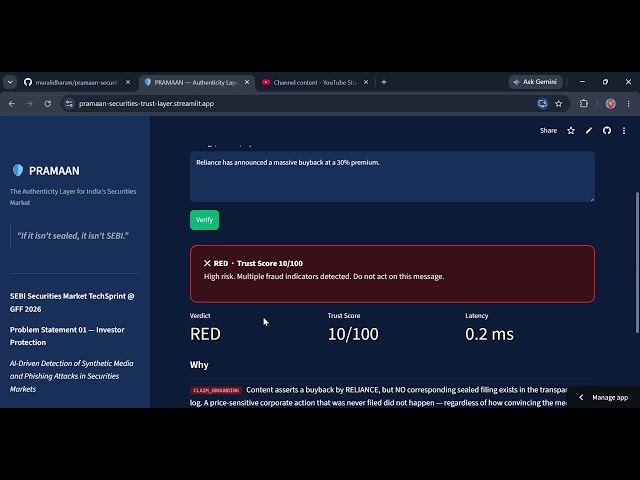640x480 pixels.
Task: Click inside the Reliance buyback message text area
Action: tap(392, 176)
